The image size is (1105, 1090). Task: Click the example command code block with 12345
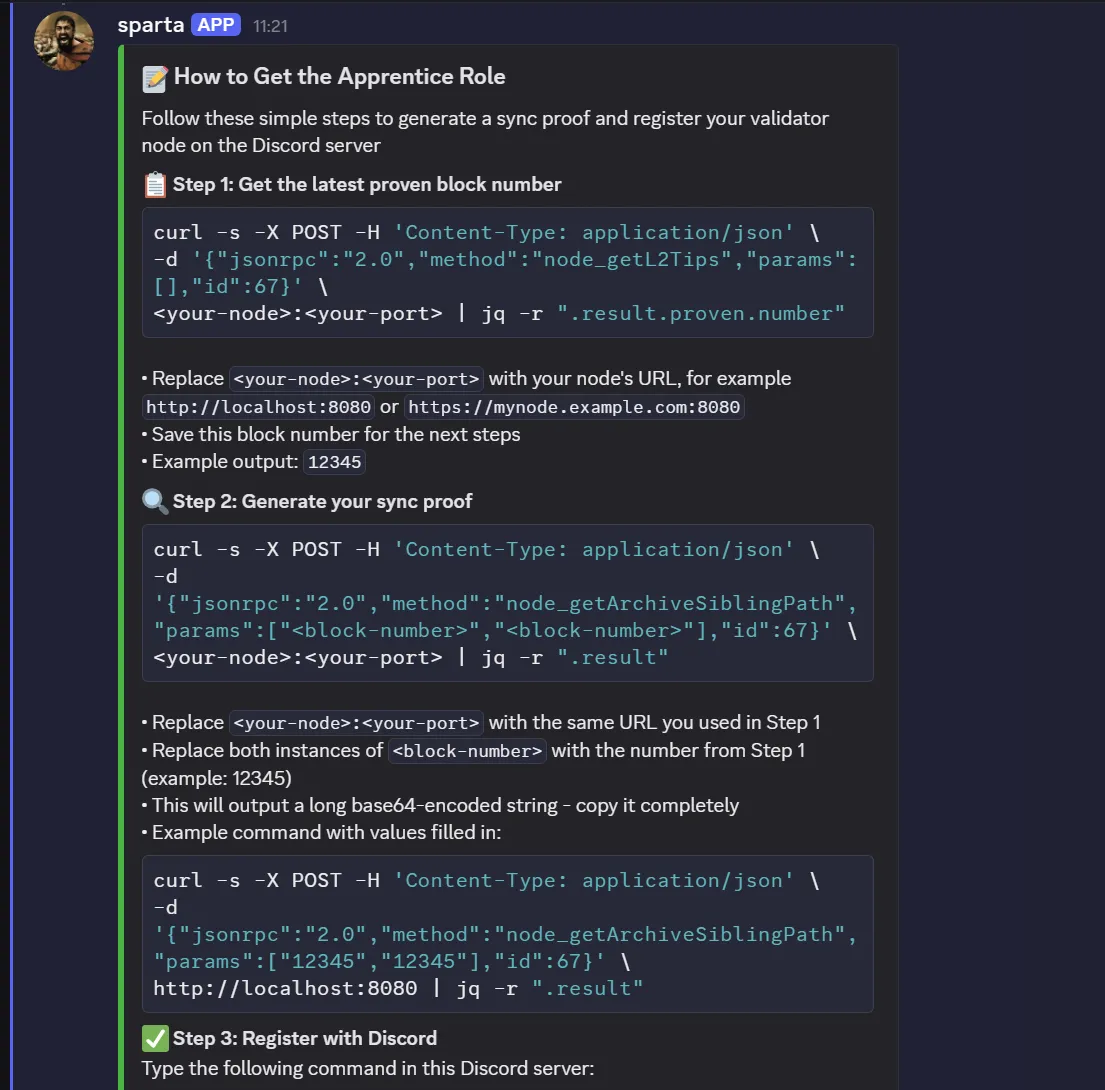pos(507,933)
